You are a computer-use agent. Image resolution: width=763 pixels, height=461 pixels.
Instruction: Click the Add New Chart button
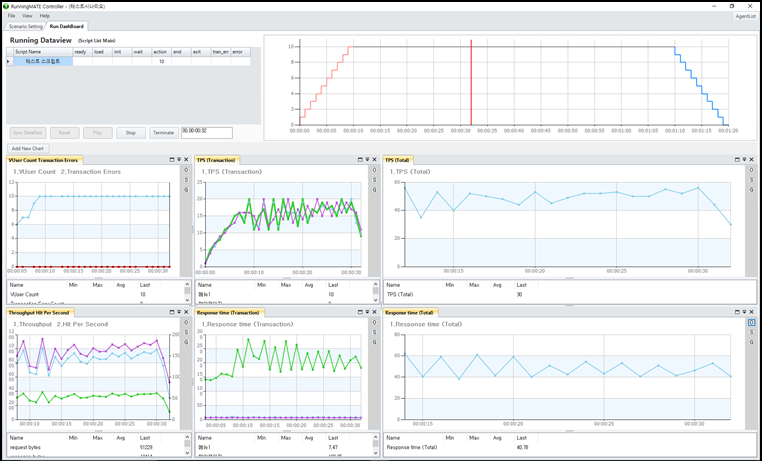[28, 148]
